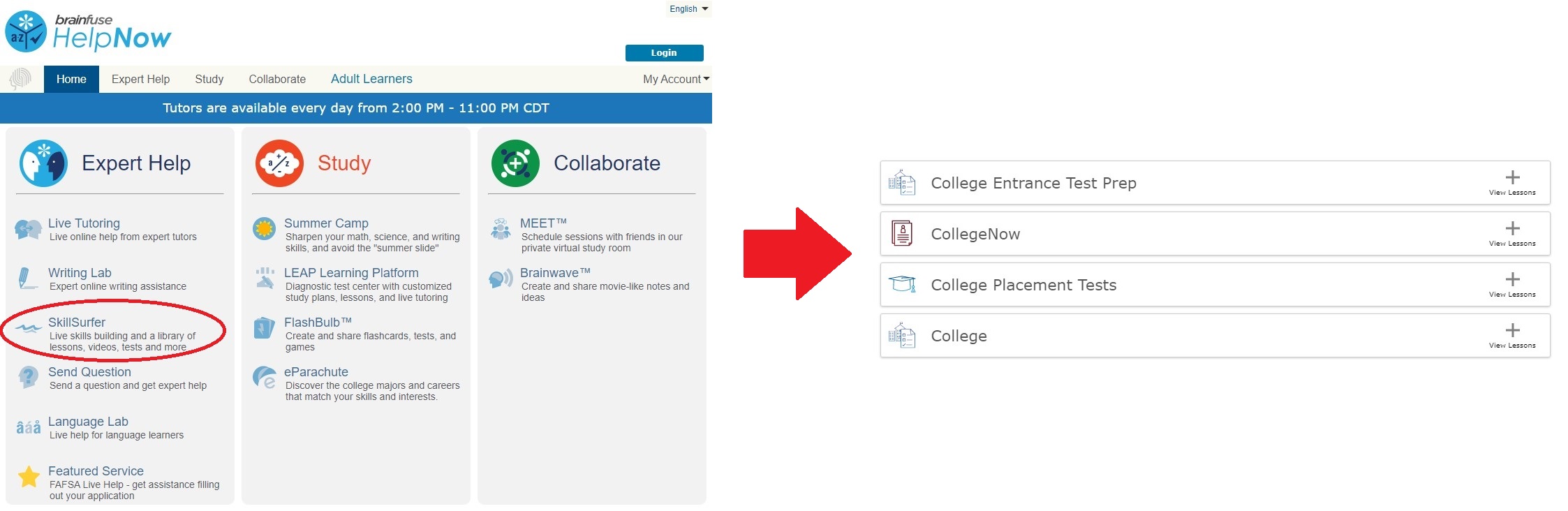Open the Adult Learners tab

371,79
